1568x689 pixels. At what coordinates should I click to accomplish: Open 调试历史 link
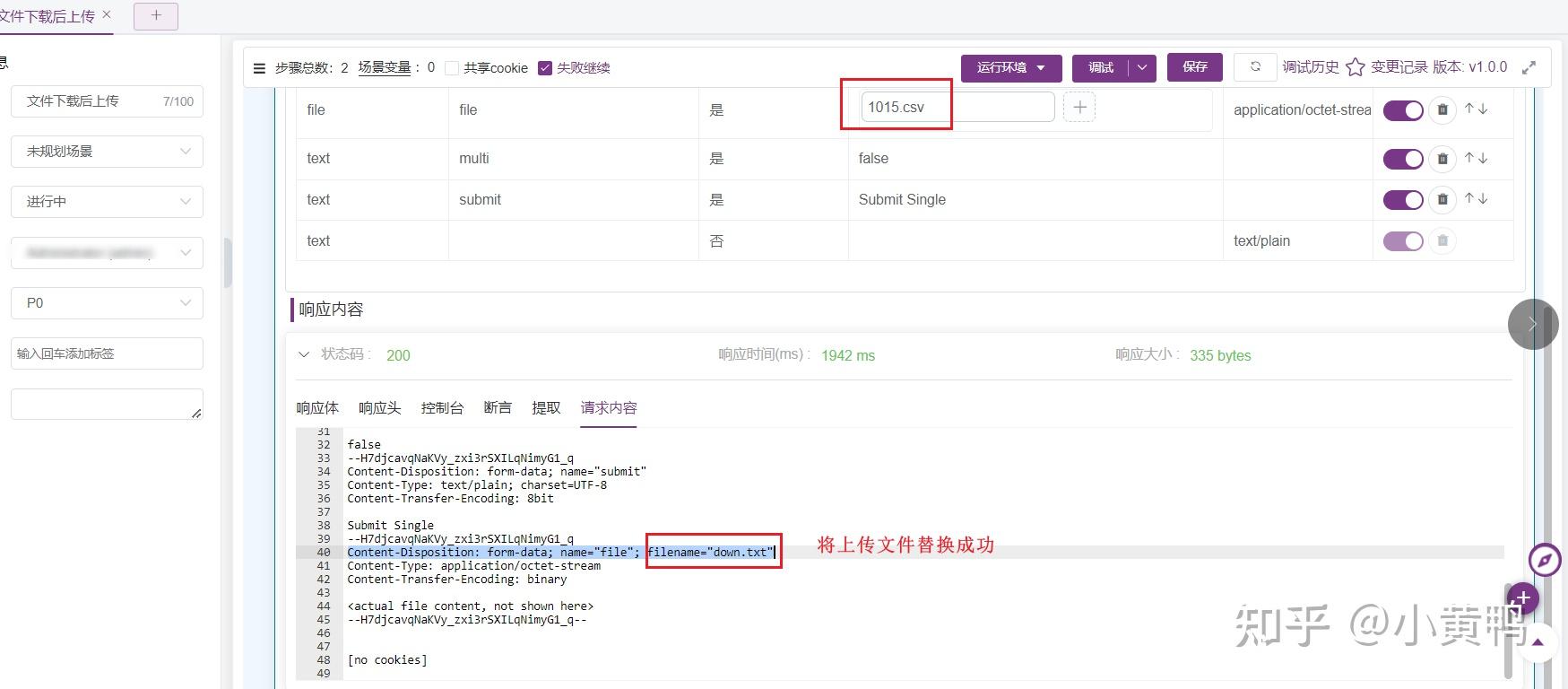pos(1311,67)
